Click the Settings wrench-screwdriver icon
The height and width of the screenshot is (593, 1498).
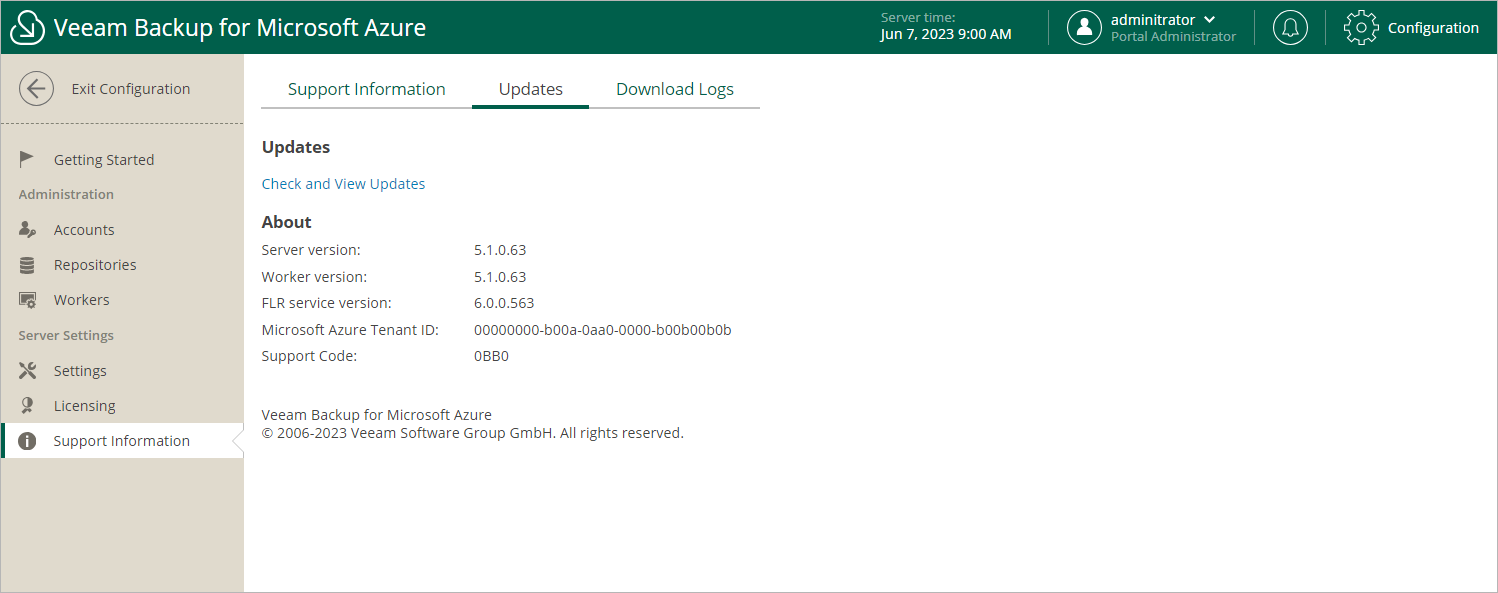click(x=28, y=371)
